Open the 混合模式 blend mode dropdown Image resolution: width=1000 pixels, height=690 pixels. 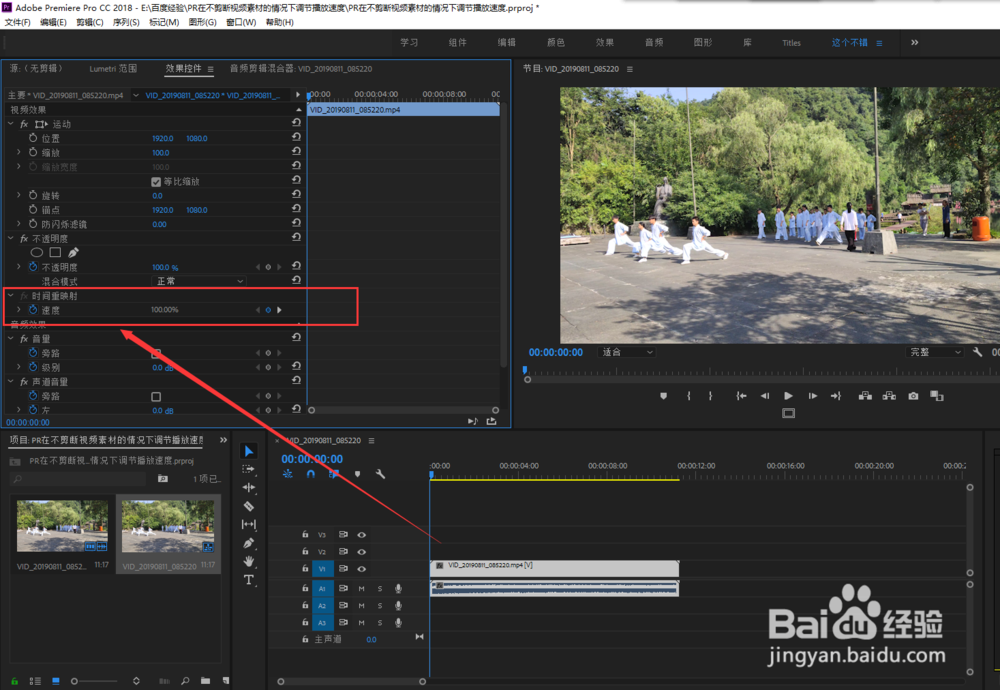point(198,281)
